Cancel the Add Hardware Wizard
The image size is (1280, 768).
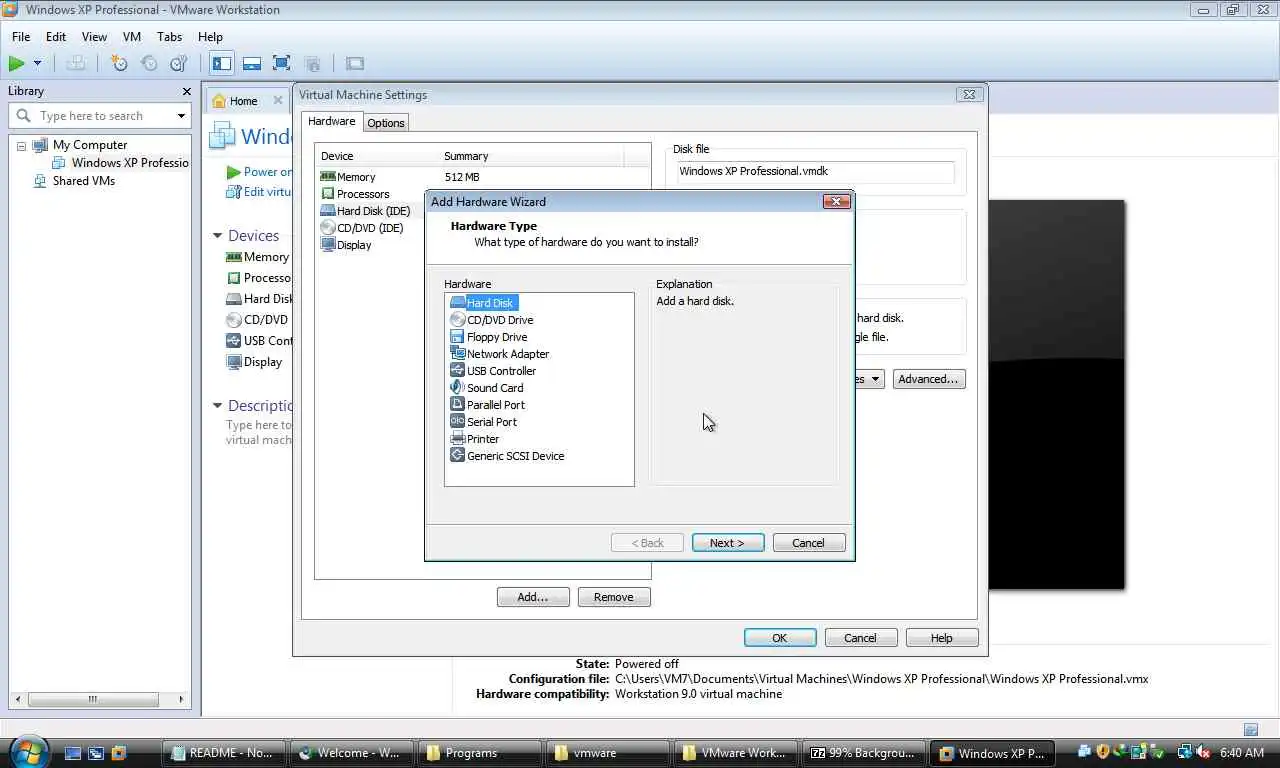[809, 543]
